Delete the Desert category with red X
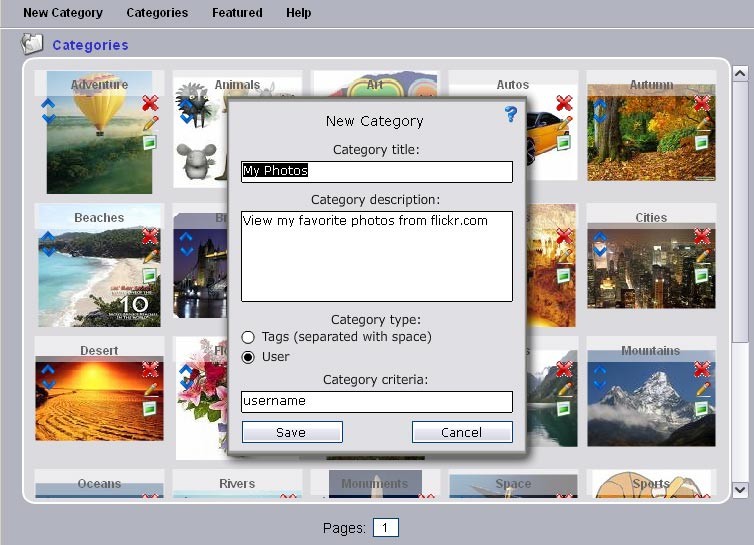This screenshot has width=754, height=545. (150, 369)
